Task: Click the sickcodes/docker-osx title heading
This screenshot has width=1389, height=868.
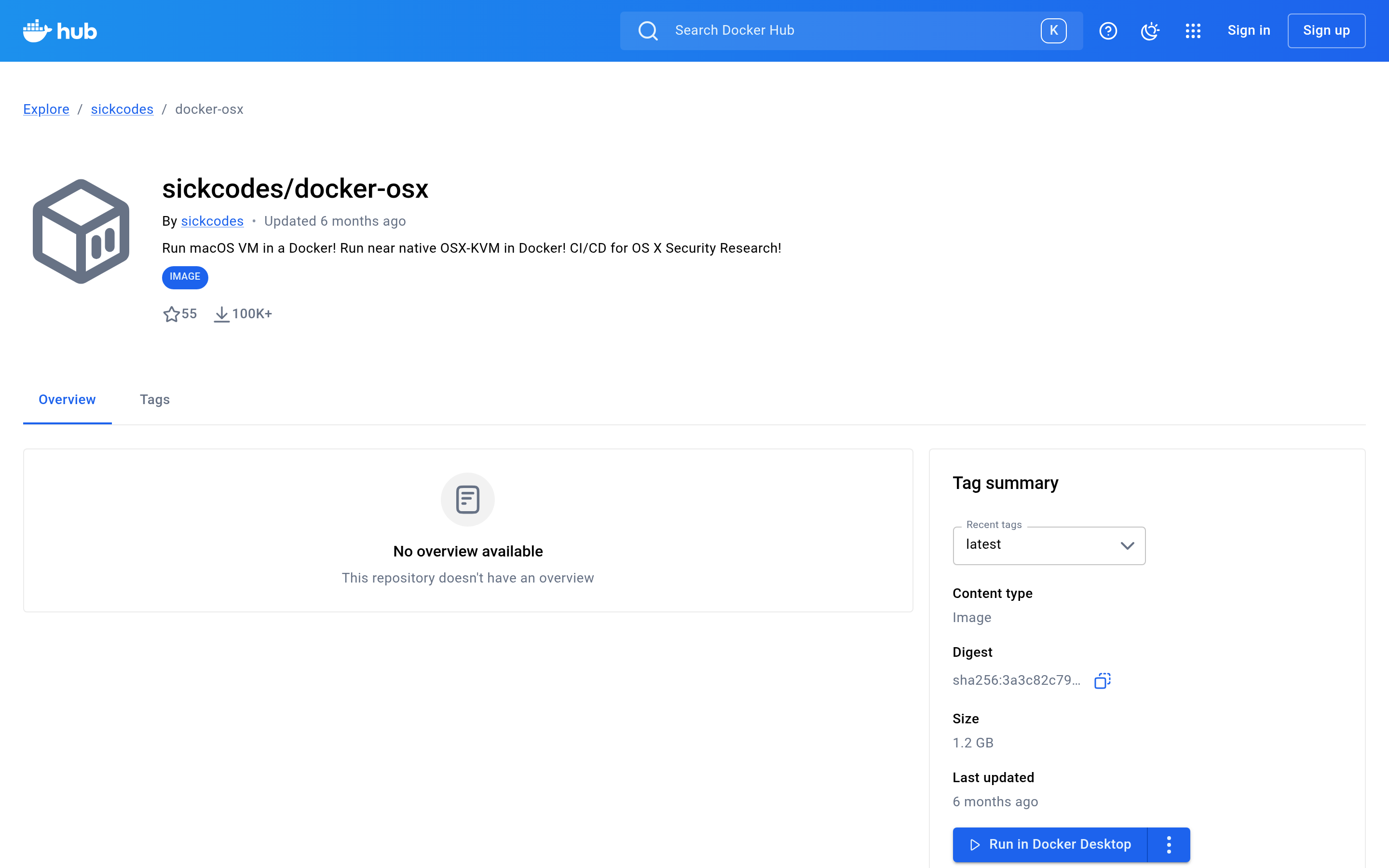Action: click(295, 189)
